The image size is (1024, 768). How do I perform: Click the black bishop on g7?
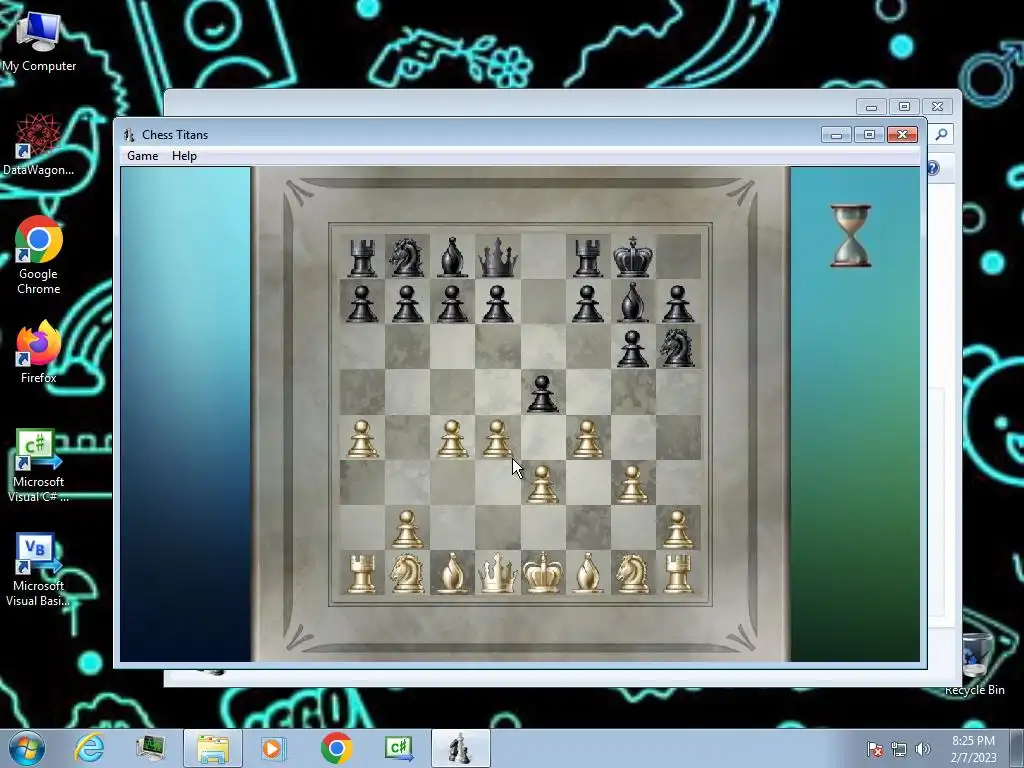click(632, 302)
